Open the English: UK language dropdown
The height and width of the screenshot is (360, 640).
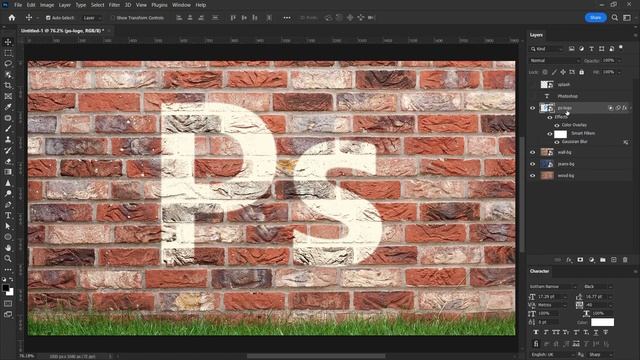point(553,355)
